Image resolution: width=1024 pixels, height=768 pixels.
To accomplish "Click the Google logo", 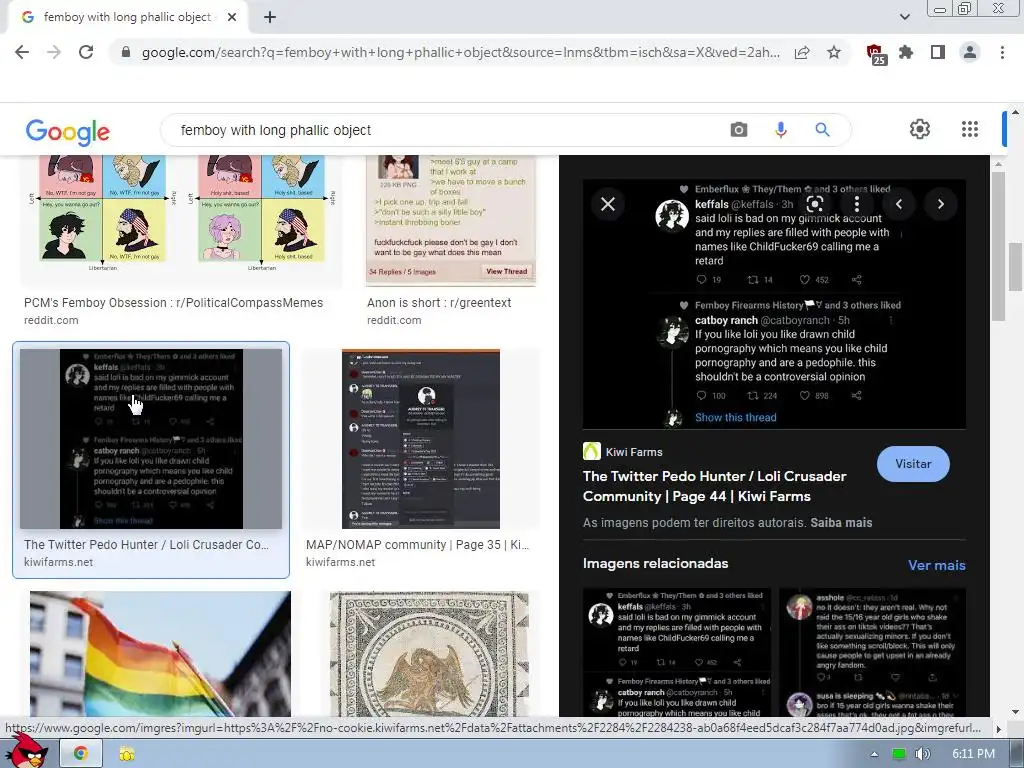I will [x=68, y=132].
